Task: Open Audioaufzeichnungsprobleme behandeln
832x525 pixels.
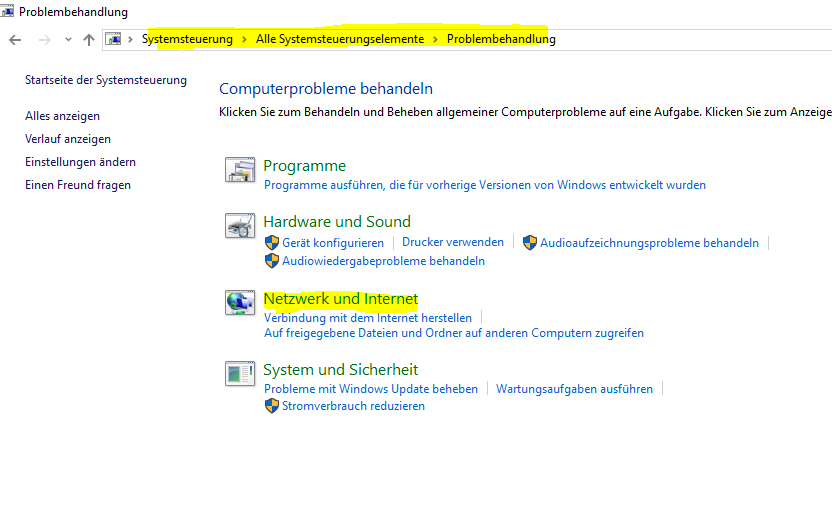Action: (649, 243)
